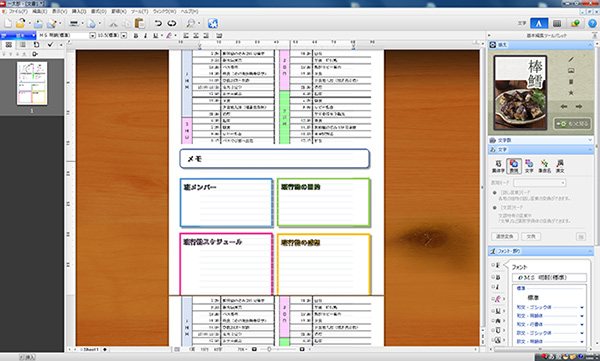Save the document using the toolbar save icon
600x361 pixels.
(38, 23)
